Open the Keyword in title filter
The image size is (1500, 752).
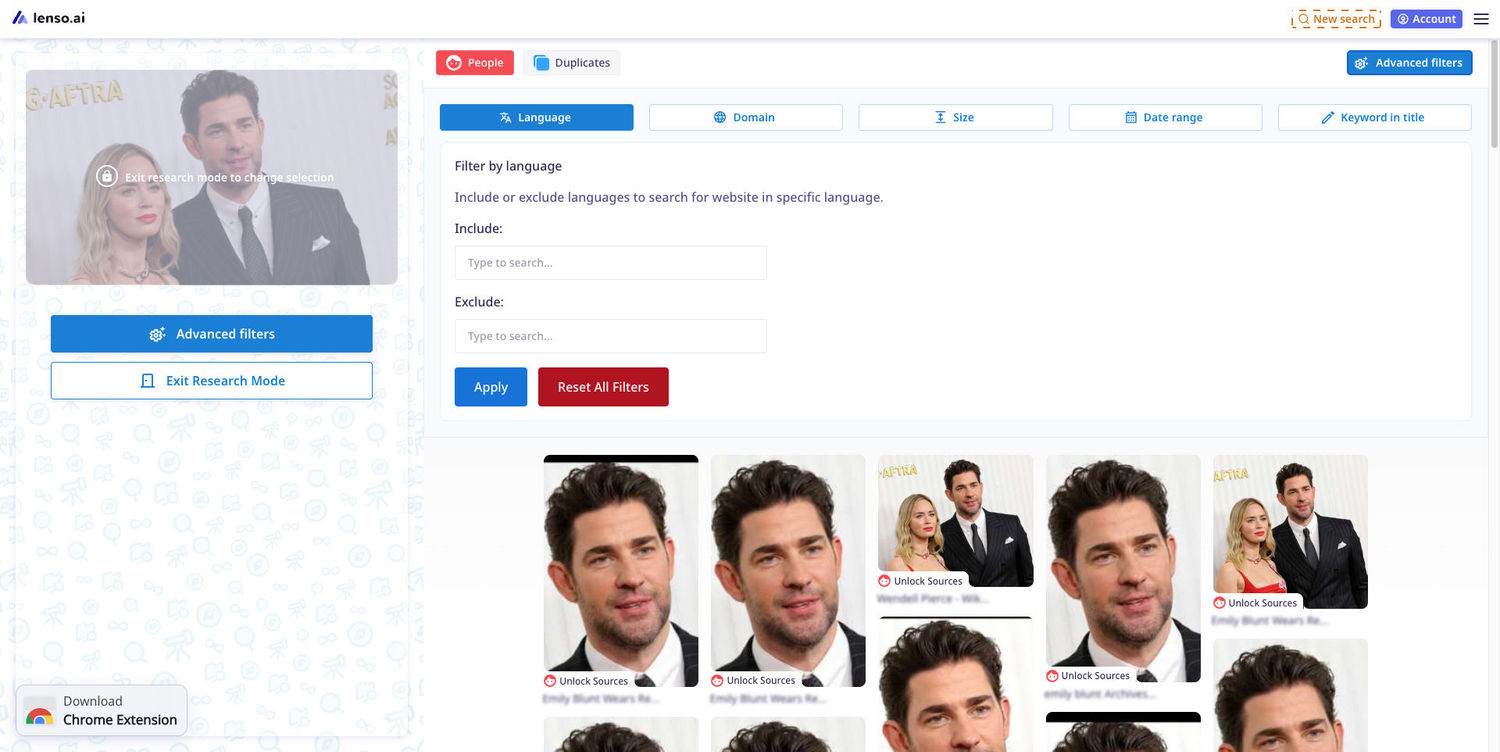pyautogui.click(x=1374, y=117)
